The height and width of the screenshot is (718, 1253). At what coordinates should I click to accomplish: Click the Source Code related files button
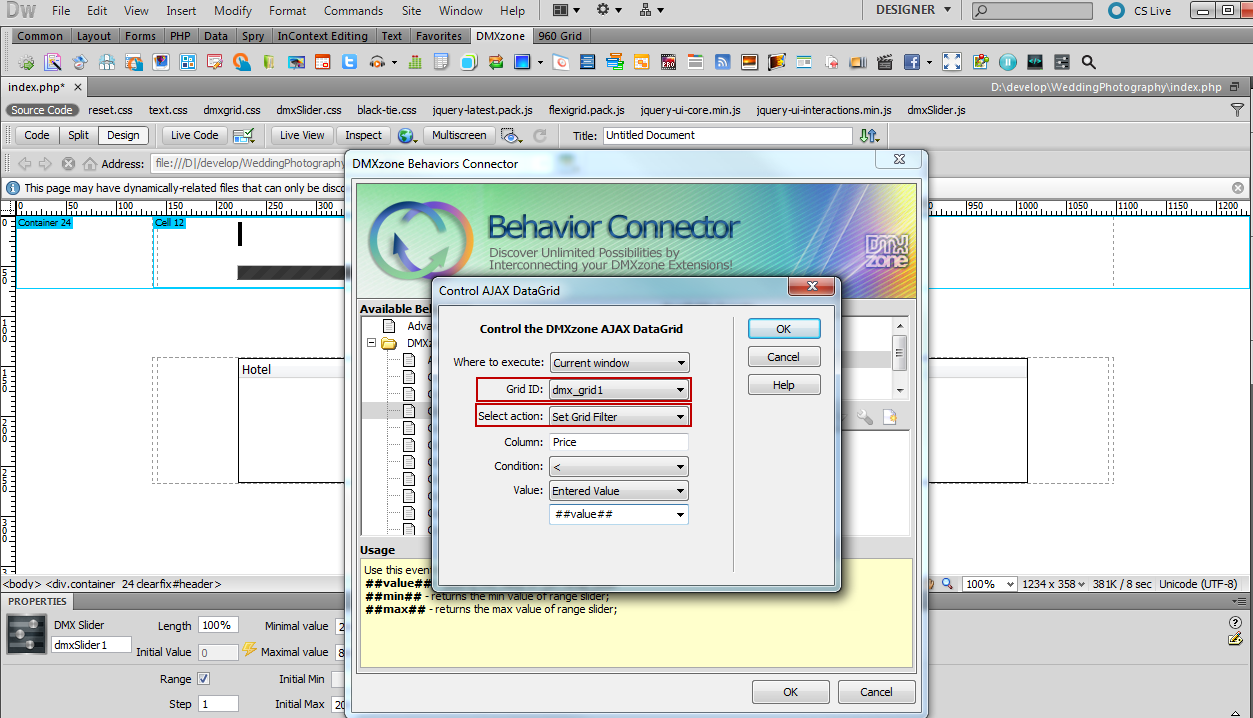point(42,110)
